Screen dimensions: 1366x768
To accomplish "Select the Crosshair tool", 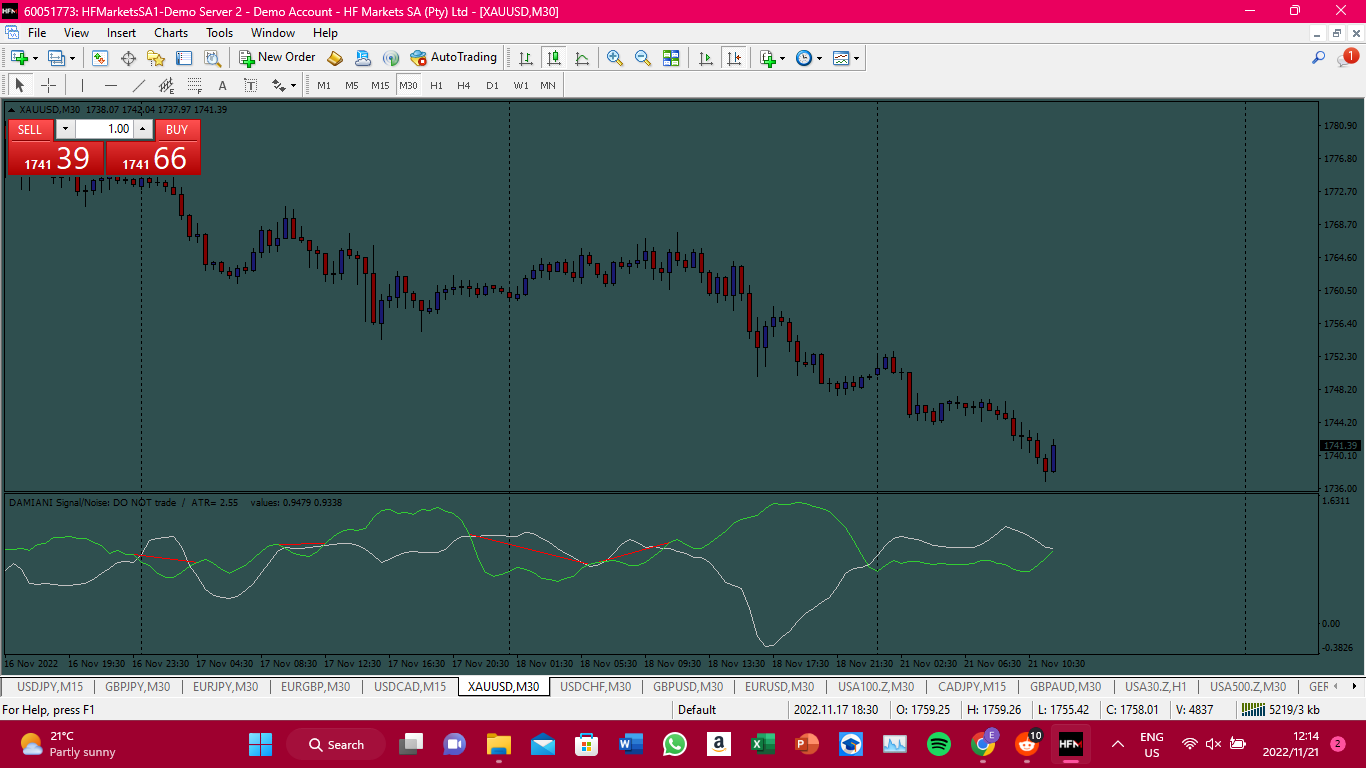I will click(x=48, y=86).
